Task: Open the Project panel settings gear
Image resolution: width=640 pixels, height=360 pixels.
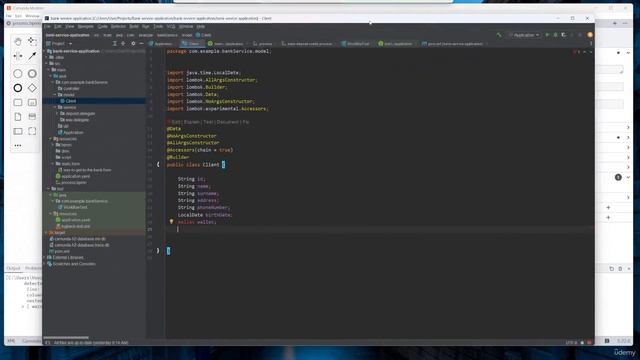Action: point(133,43)
